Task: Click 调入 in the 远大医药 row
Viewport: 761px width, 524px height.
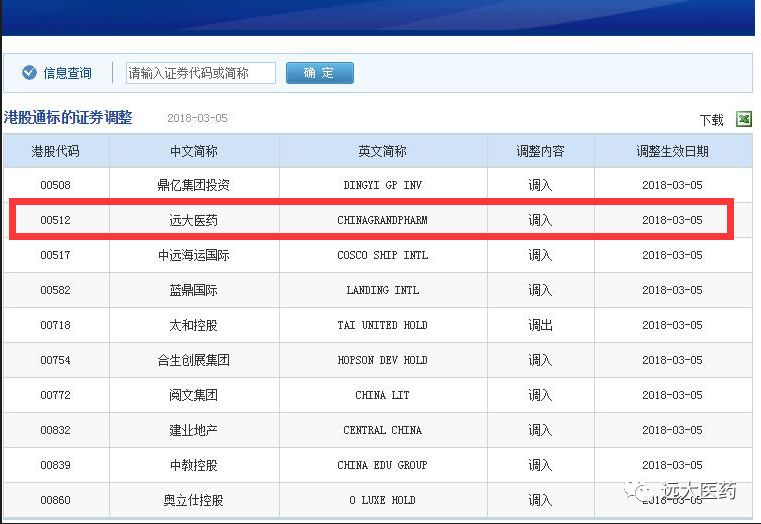Action: click(540, 220)
